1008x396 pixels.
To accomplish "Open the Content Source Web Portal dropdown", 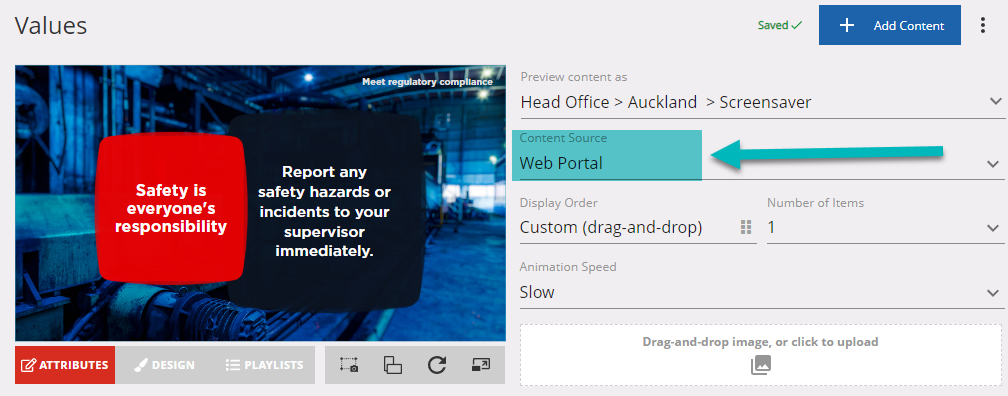I will [x=762, y=163].
